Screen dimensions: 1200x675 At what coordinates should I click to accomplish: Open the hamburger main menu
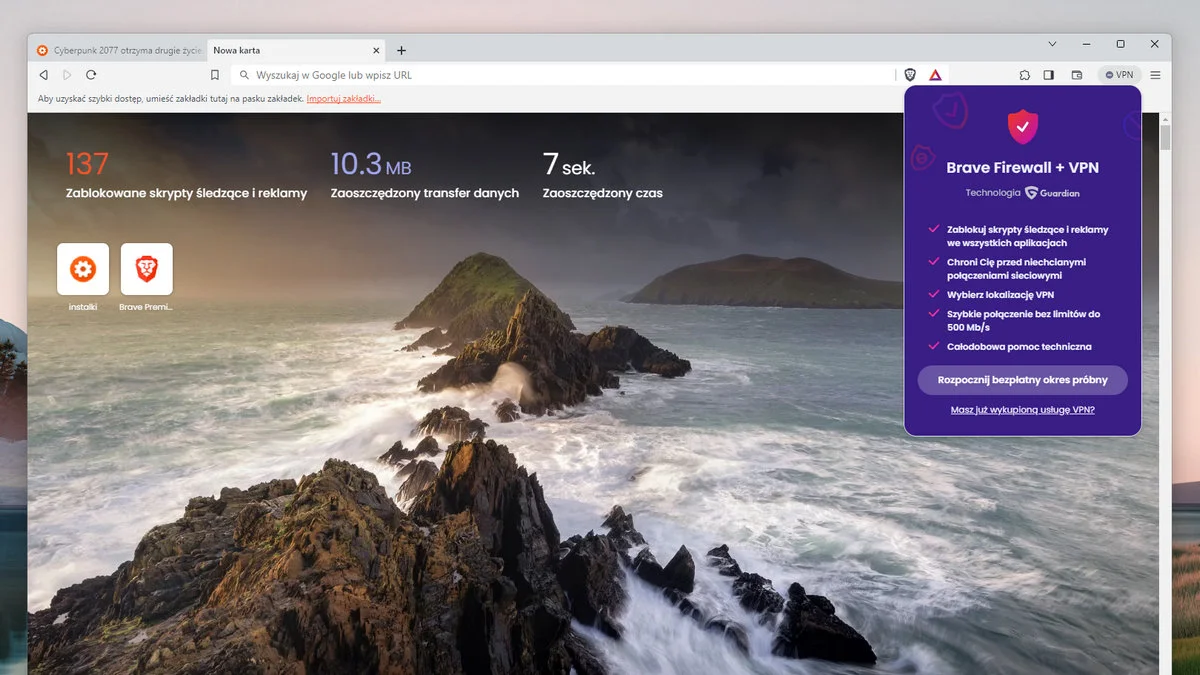click(x=1155, y=75)
